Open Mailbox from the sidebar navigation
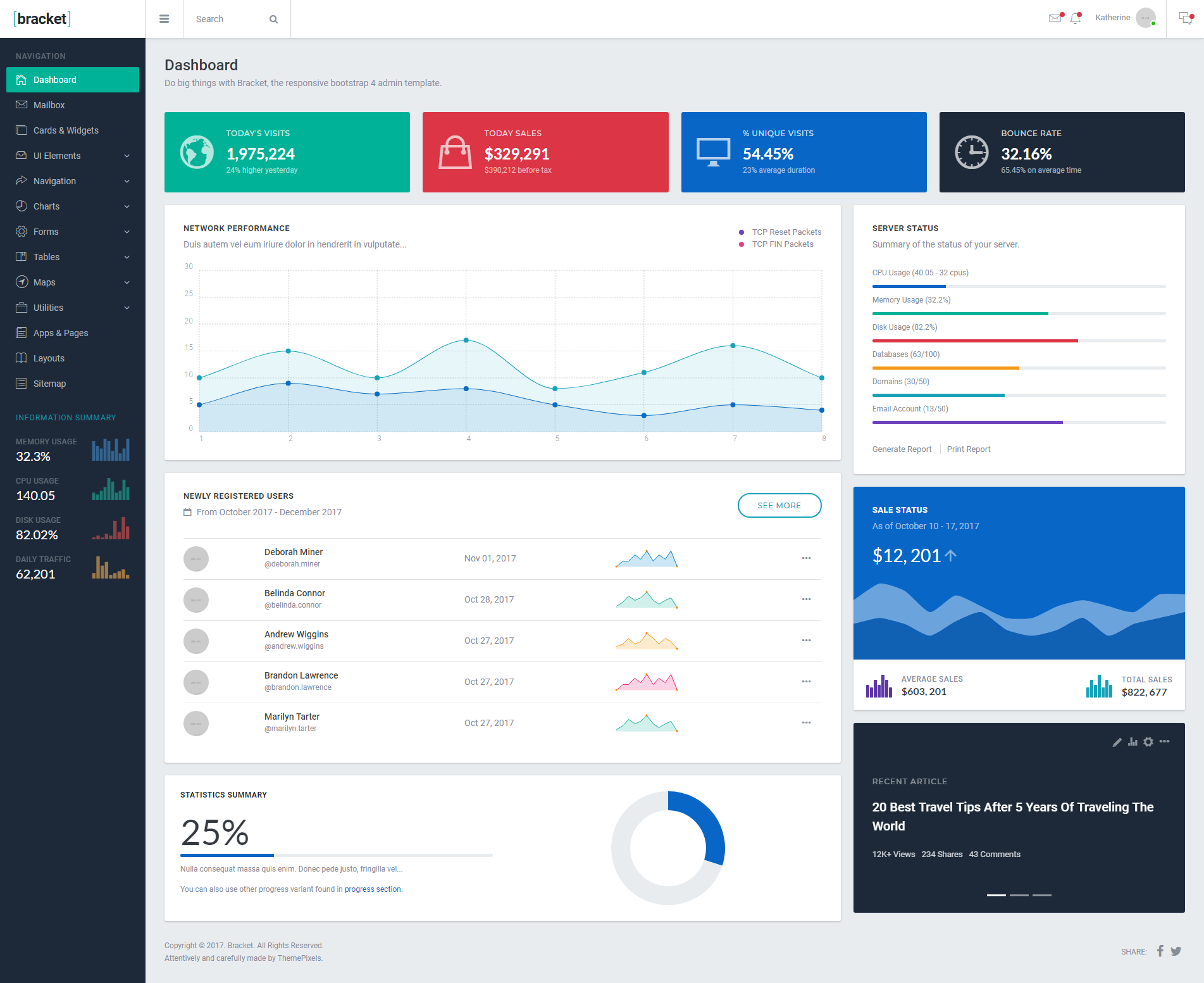This screenshot has width=1204, height=983. [73, 105]
